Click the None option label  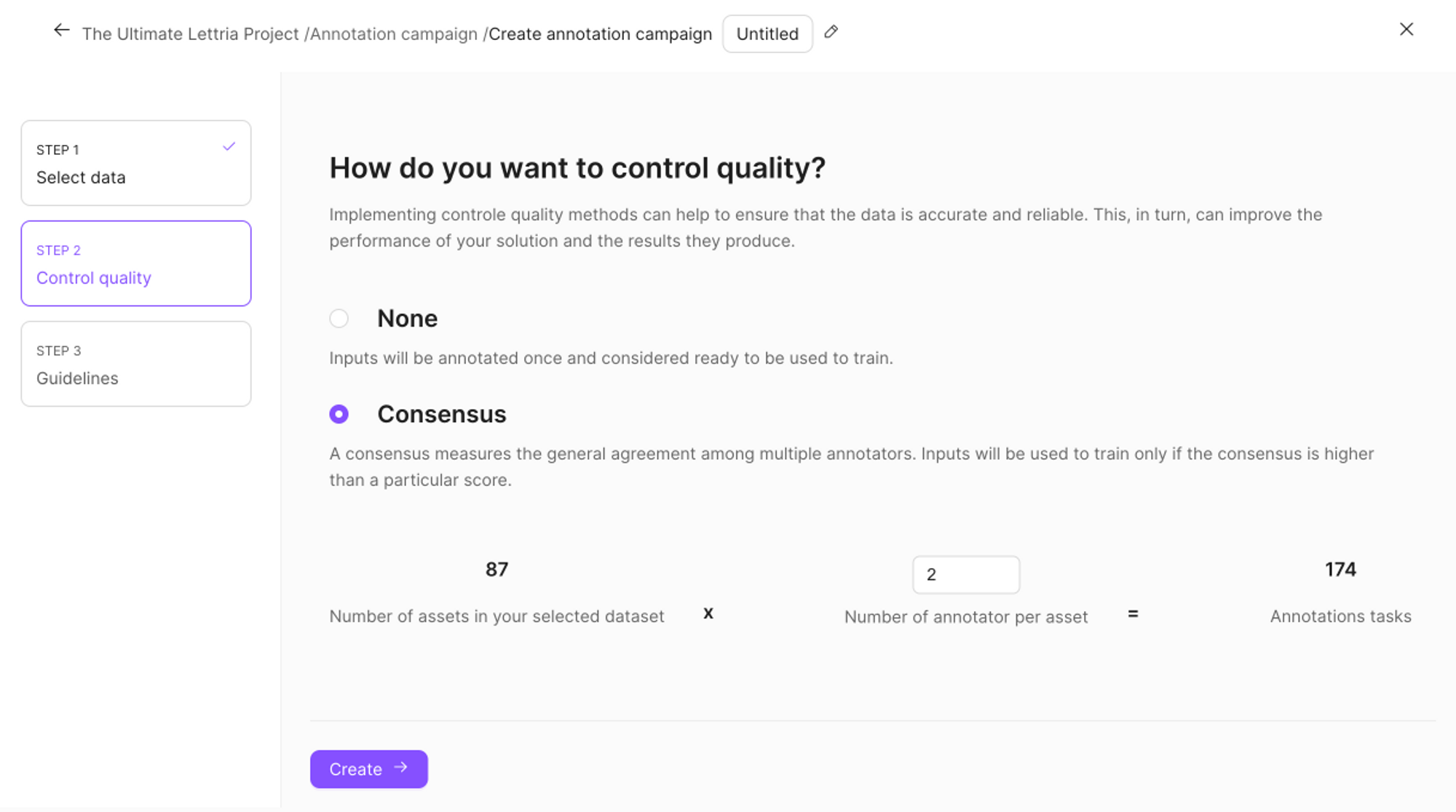[x=407, y=319]
